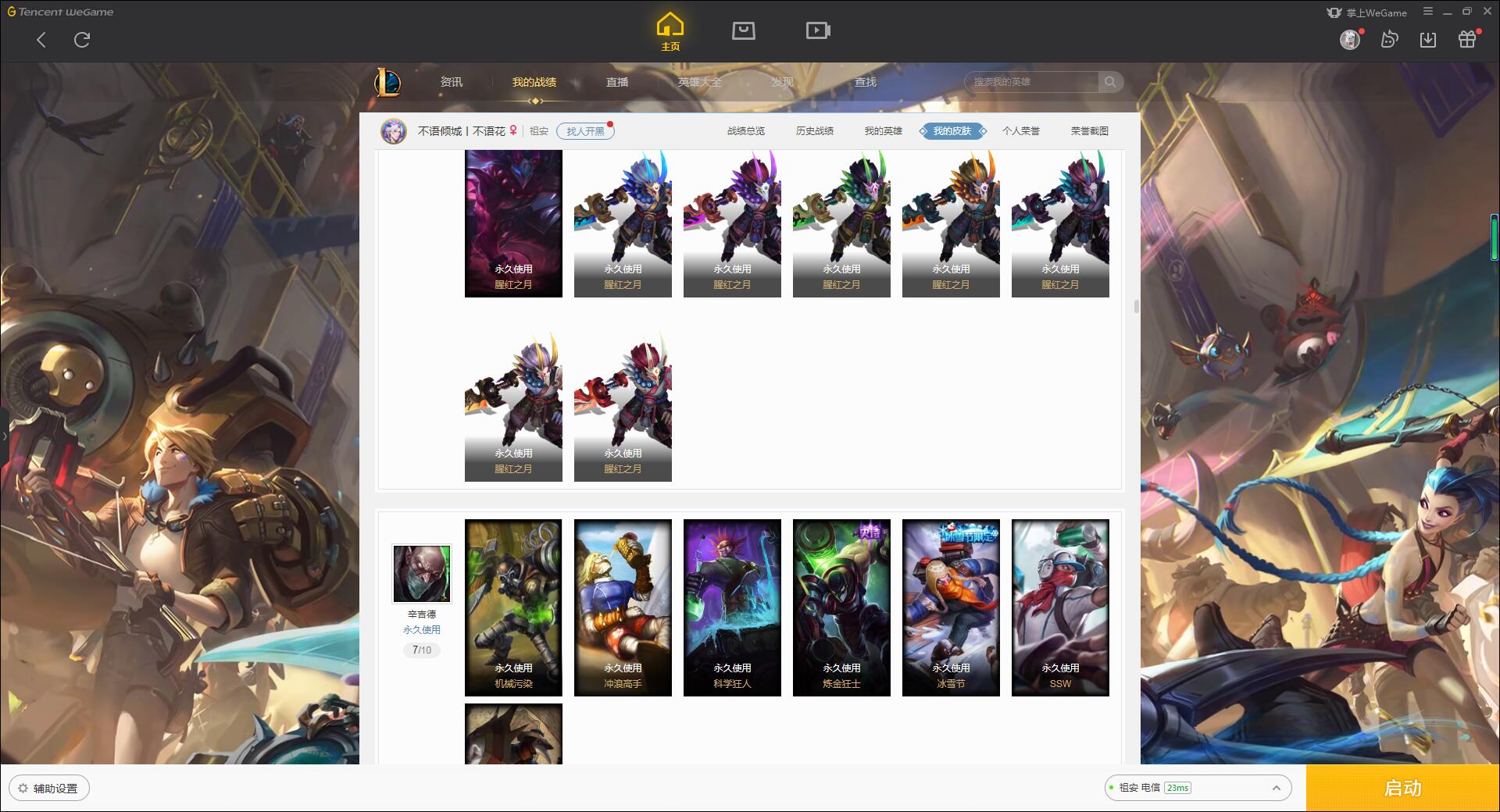This screenshot has height=812, width=1500.
Task: Click the player profile avatar
Action: click(394, 131)
